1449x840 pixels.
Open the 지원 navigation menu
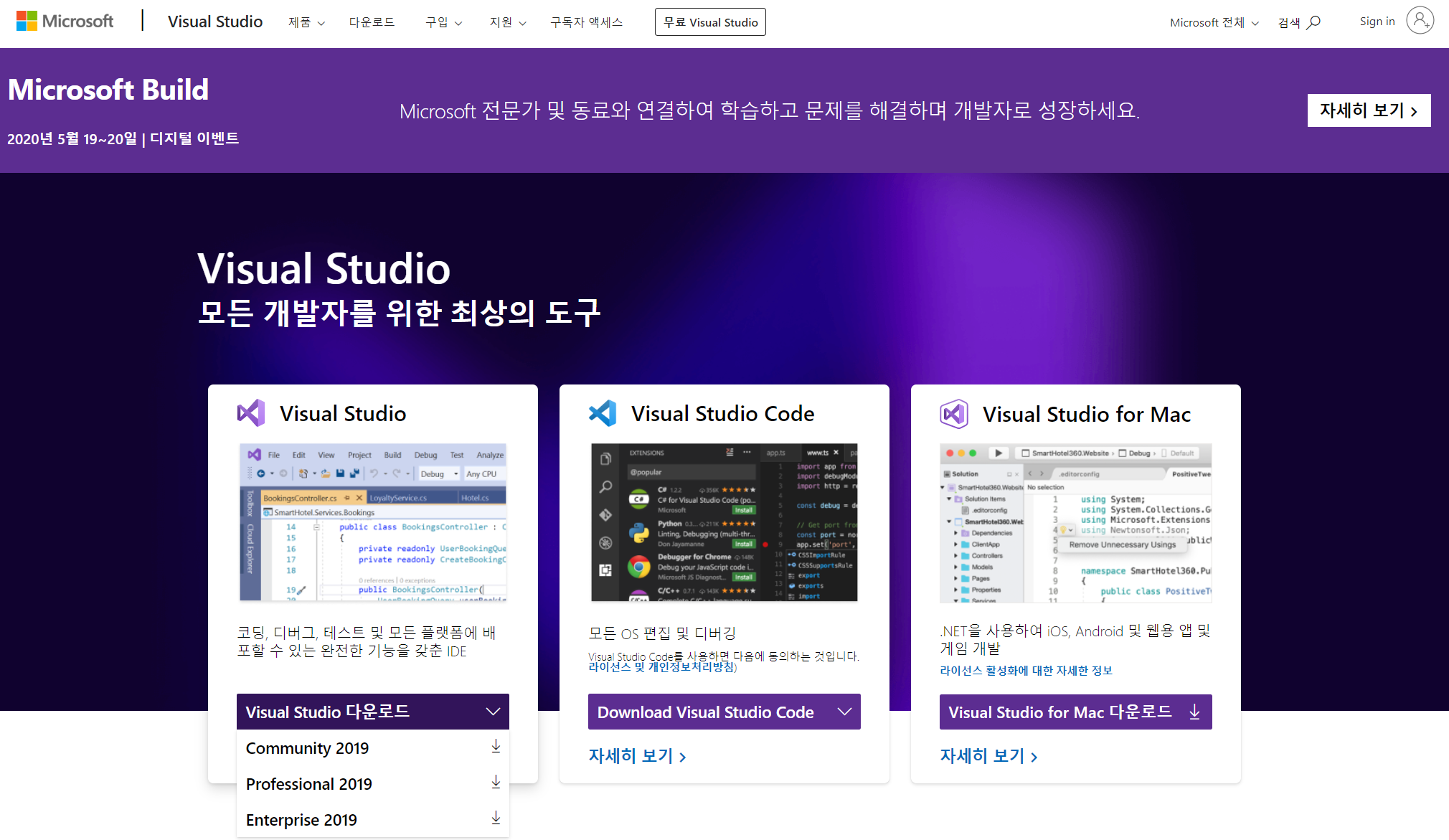pyautogui.click(x=508, y=23)
